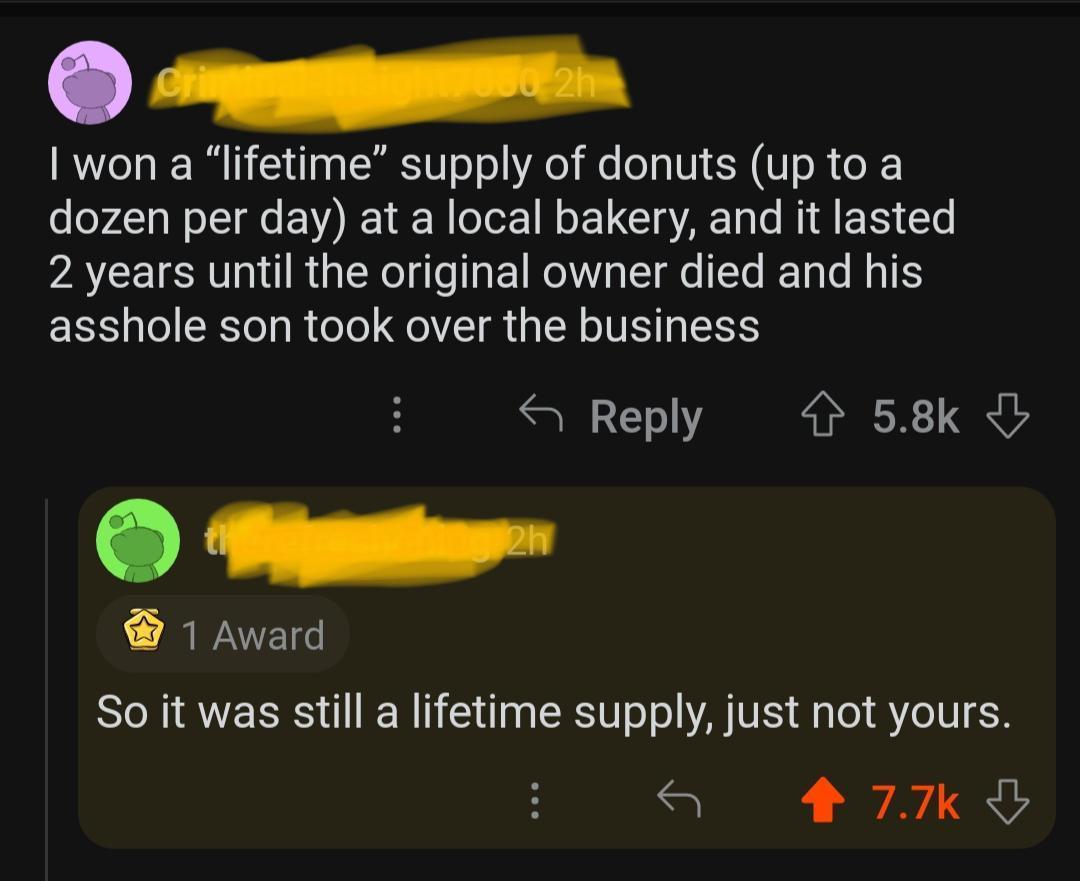Image resolution: width=1080 pixels, height=881 pixels.
Task: Tap the Reply arrow icon on the top comment
Action: tap(545, 415)
